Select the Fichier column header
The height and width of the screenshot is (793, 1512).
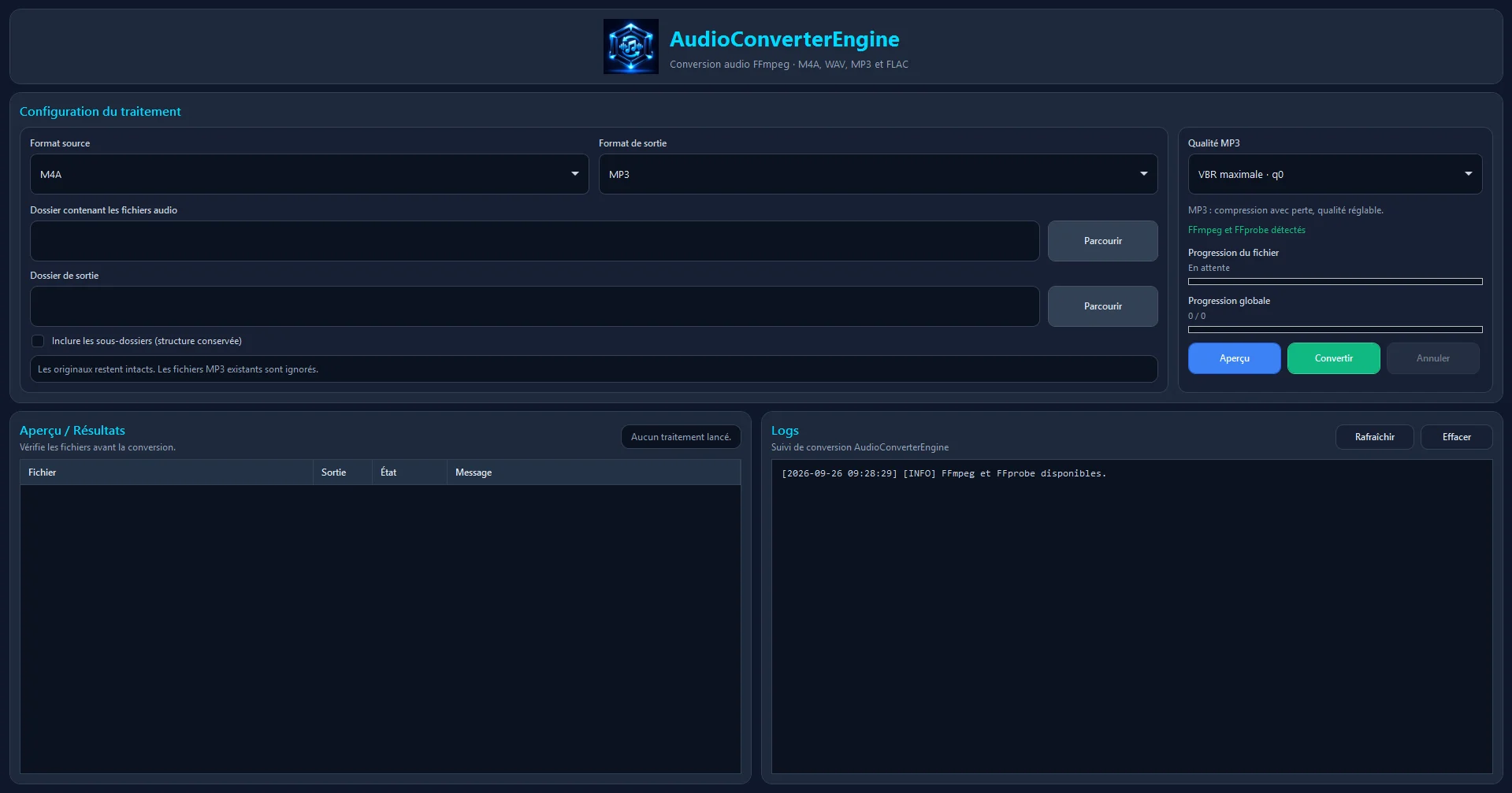click(x=166, y=472)
